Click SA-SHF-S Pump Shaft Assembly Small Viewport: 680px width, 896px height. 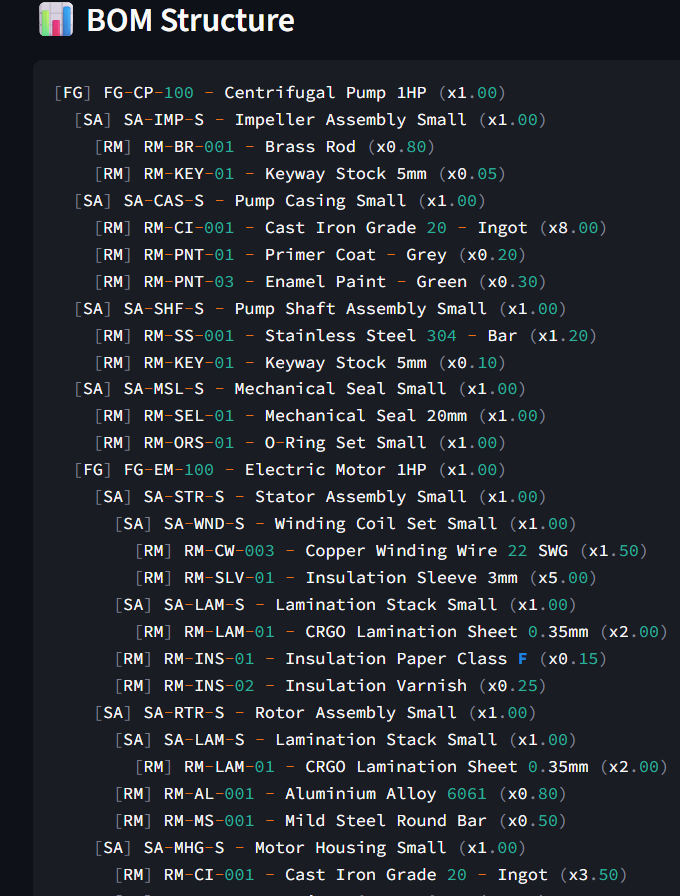320,309
